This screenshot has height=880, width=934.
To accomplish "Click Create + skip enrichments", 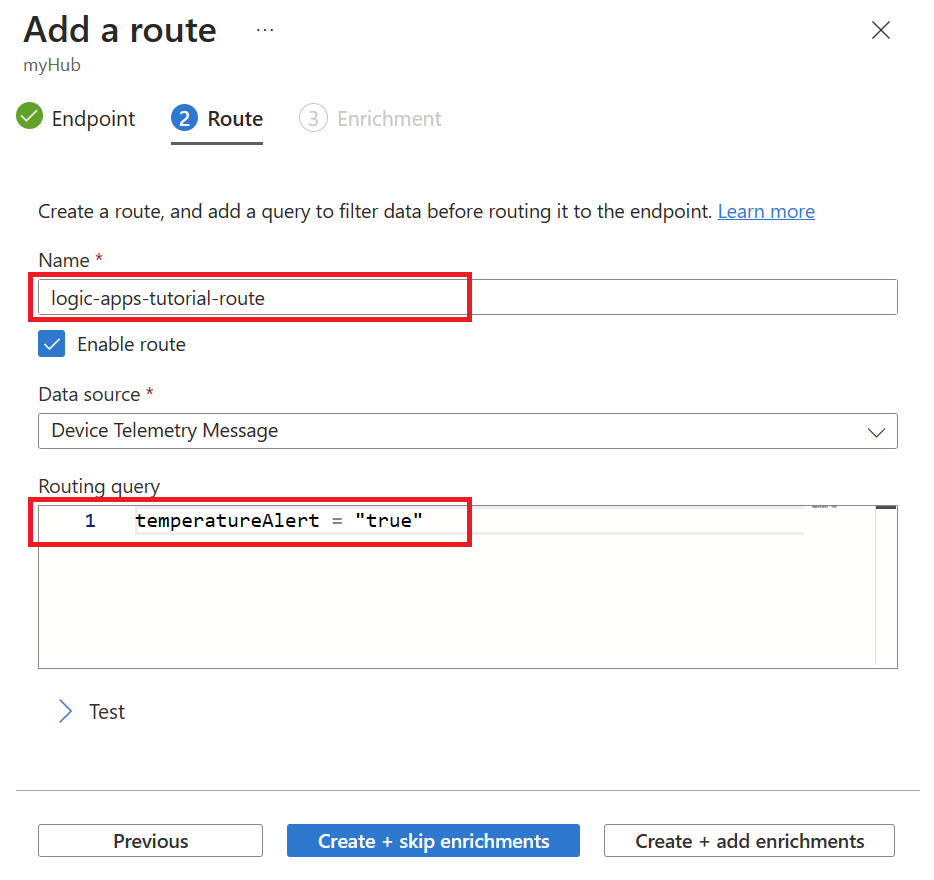I will (x=433, y=840).
